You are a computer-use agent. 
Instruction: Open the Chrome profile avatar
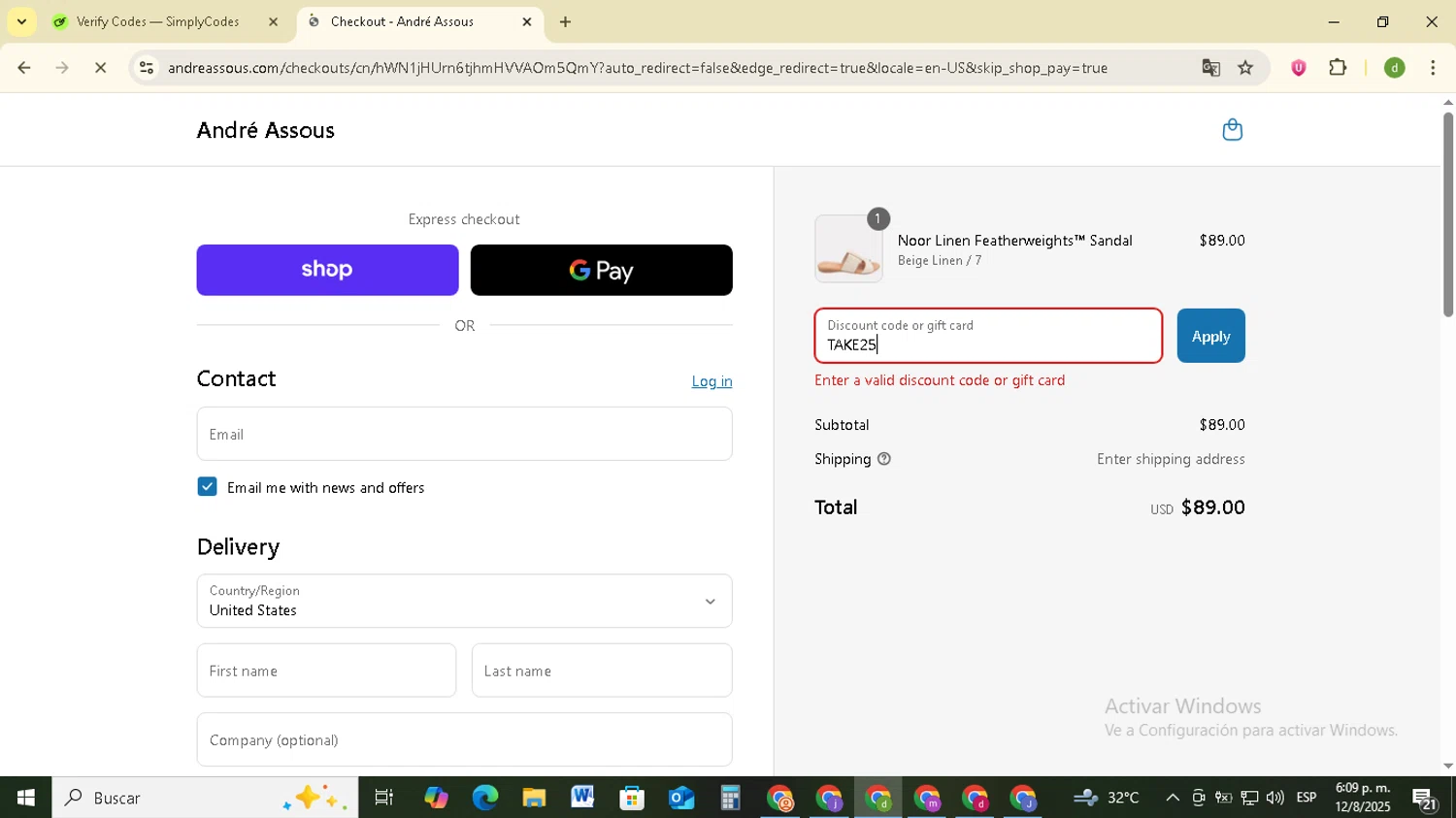pyautogui.click(x=1394, y=68)
